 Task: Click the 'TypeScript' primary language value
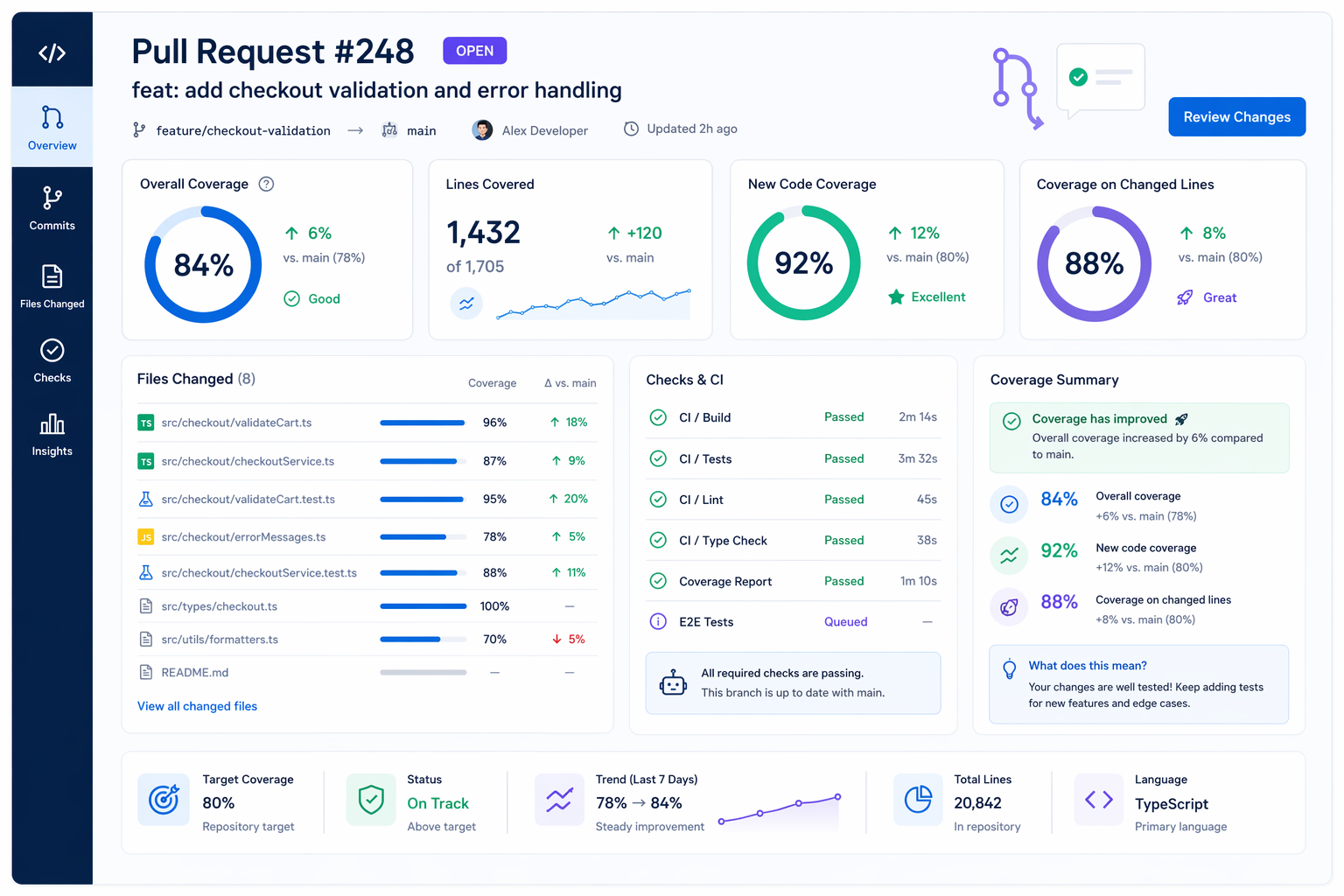coord(1171,804)
